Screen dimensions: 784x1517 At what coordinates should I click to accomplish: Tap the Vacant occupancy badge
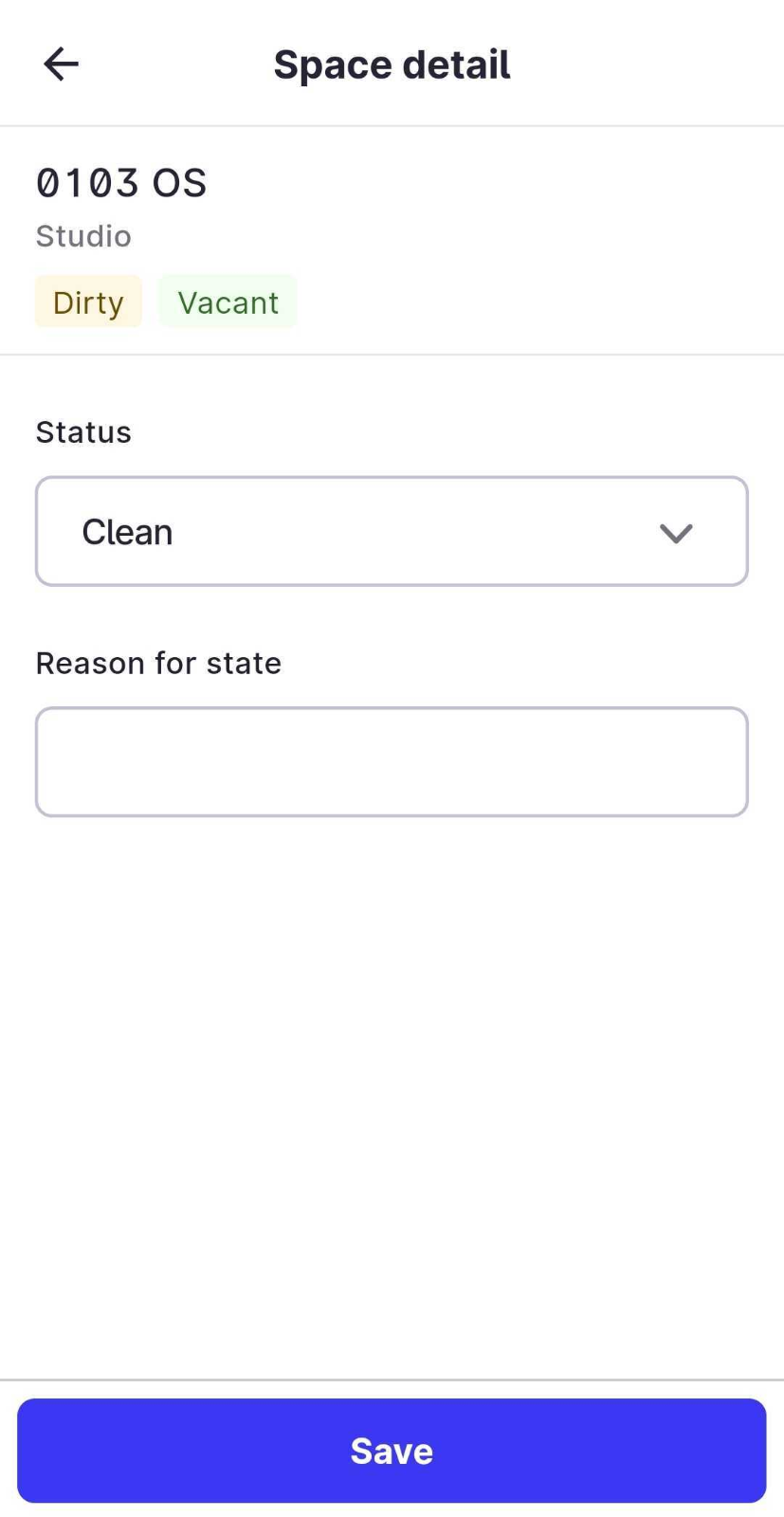(228, 302)
